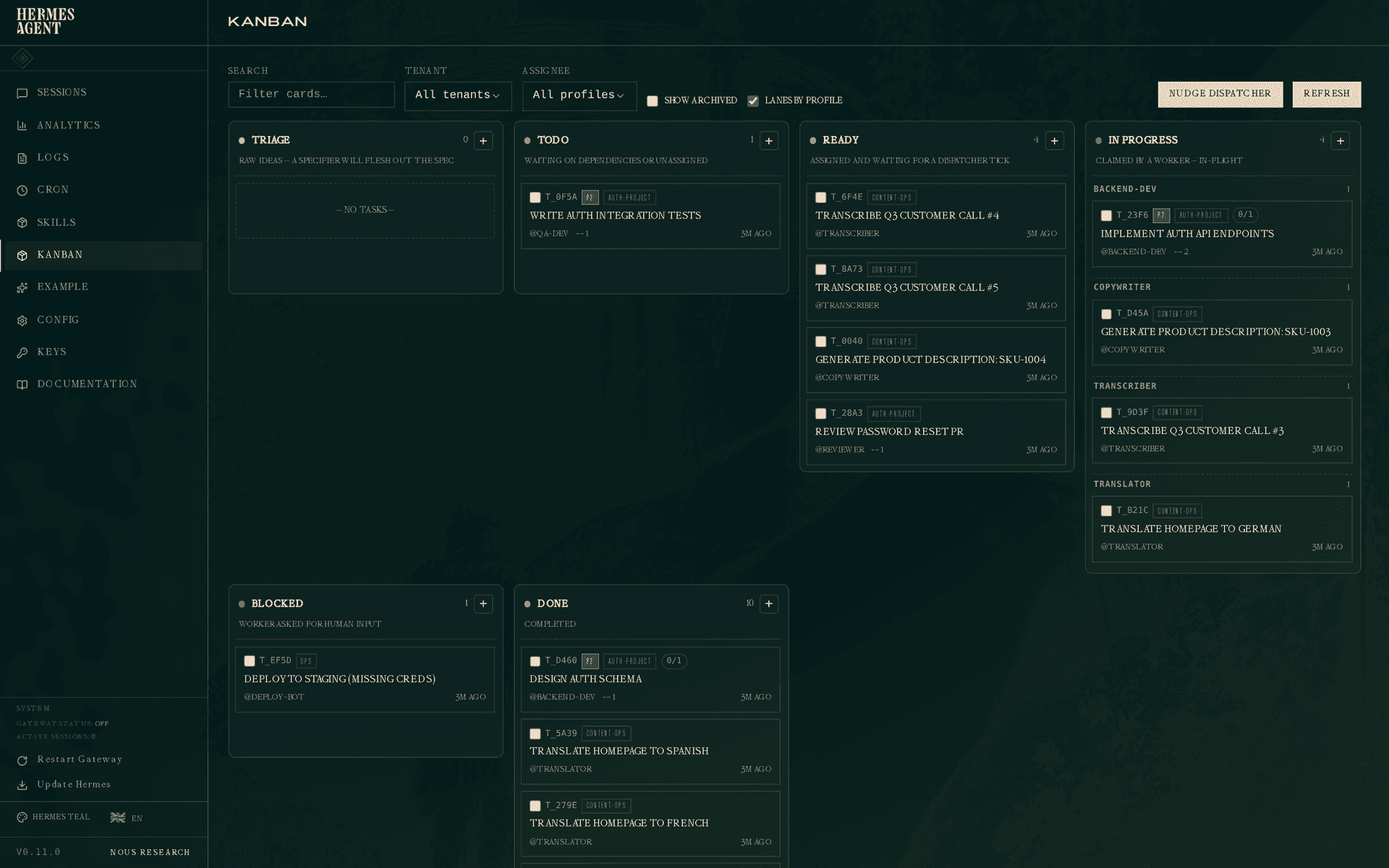Open Generate Product Description SKU-1004 card

click(936, 360)
